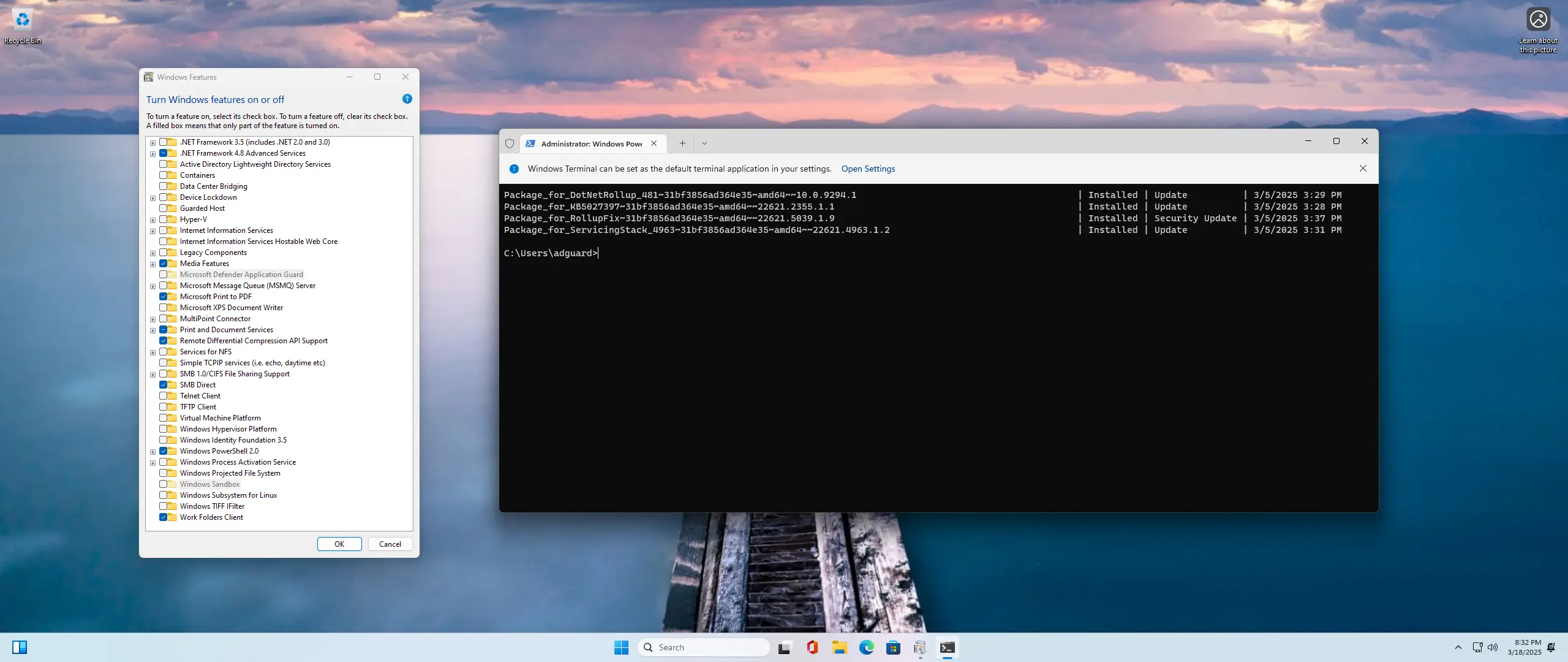
Task: Expand the Hyper-V tree node
Action: coord(153,219)
